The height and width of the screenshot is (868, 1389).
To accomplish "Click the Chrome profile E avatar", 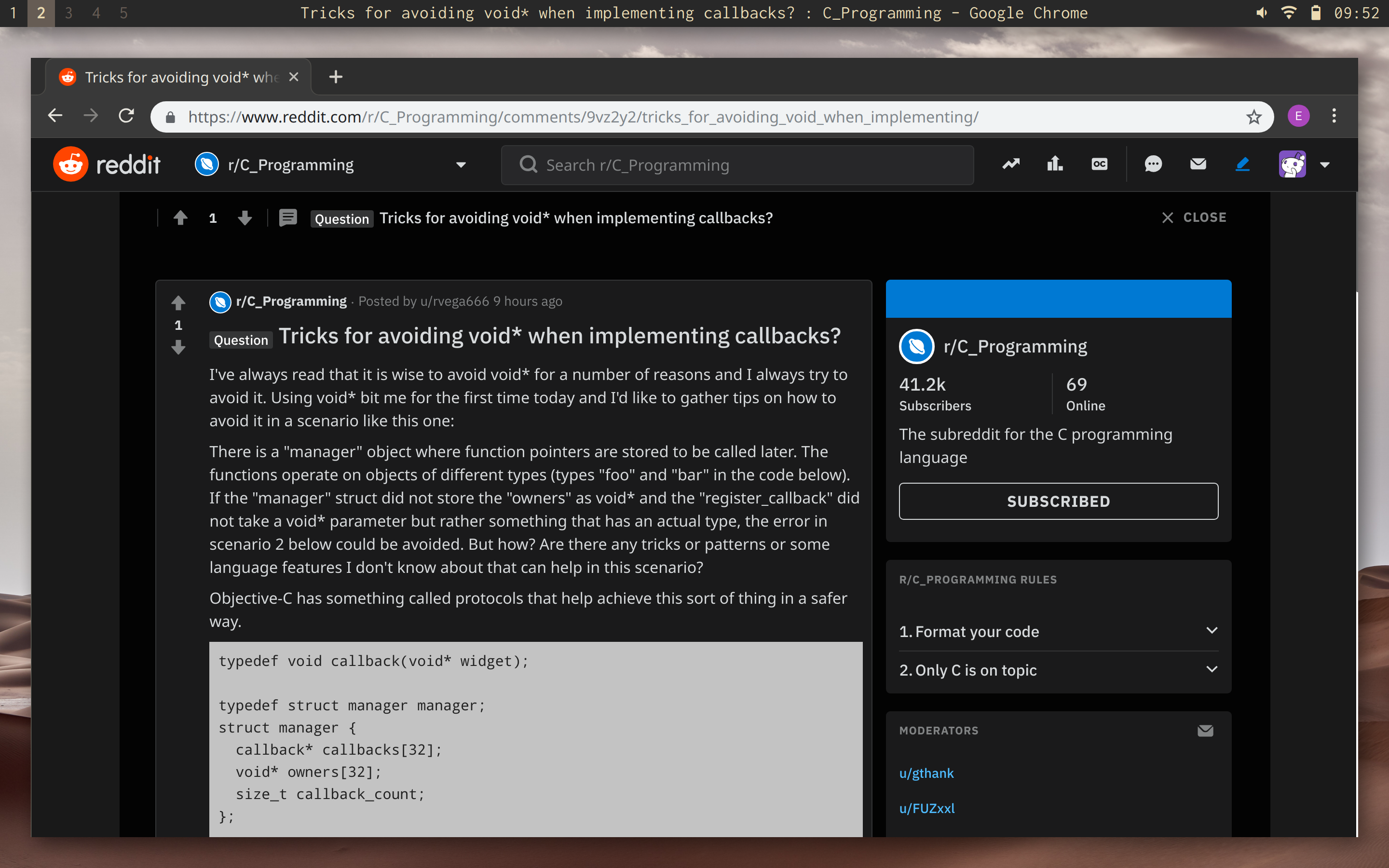I will [x=1298, y=117].
